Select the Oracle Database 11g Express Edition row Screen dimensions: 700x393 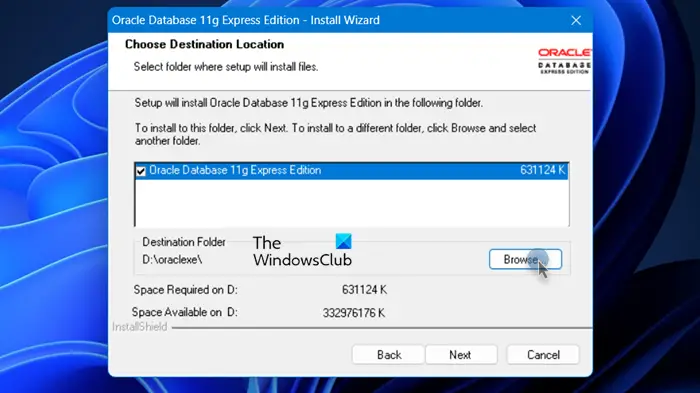click(351, 171)
